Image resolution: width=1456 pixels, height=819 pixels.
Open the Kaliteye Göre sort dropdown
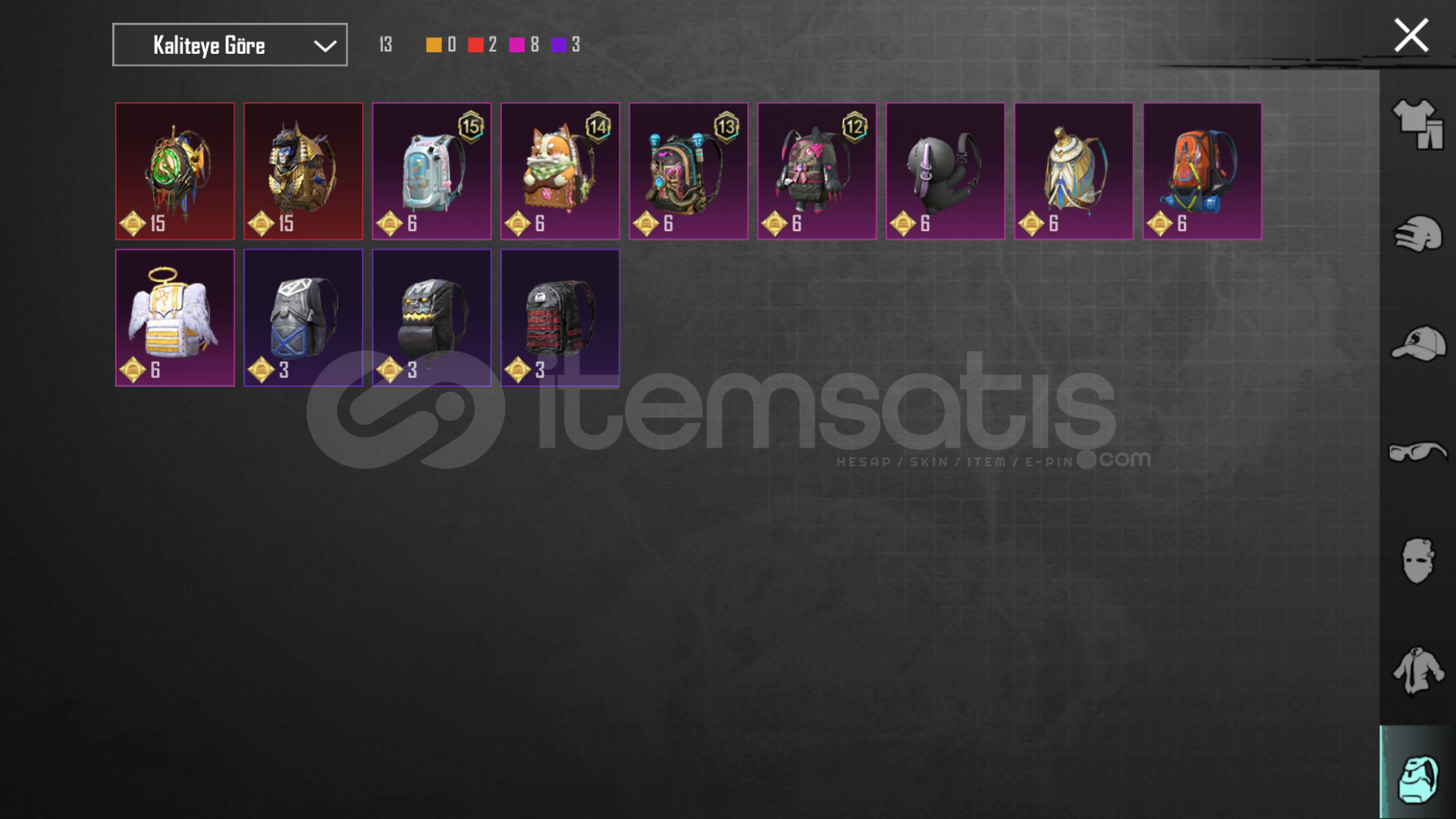point(230,45)
